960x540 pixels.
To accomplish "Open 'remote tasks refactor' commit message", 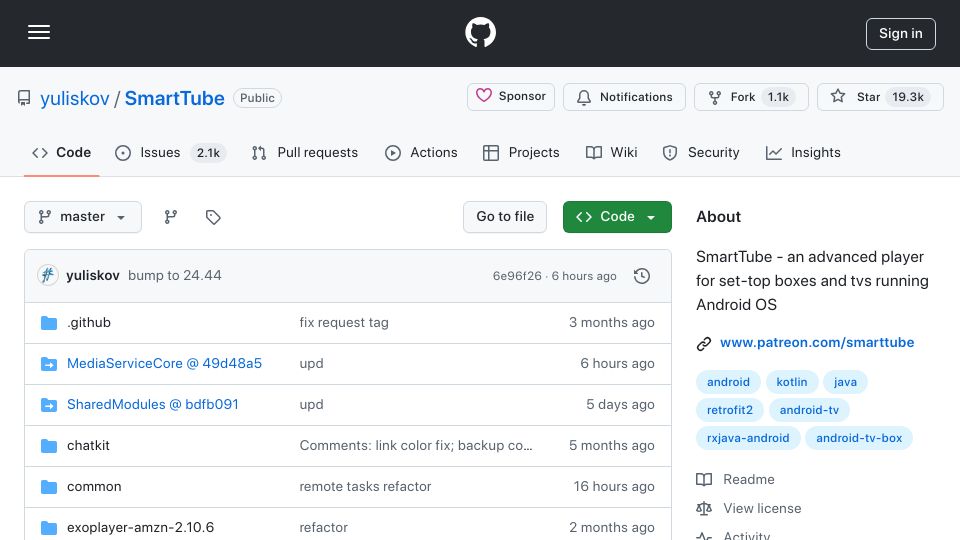I will (365, 487).
